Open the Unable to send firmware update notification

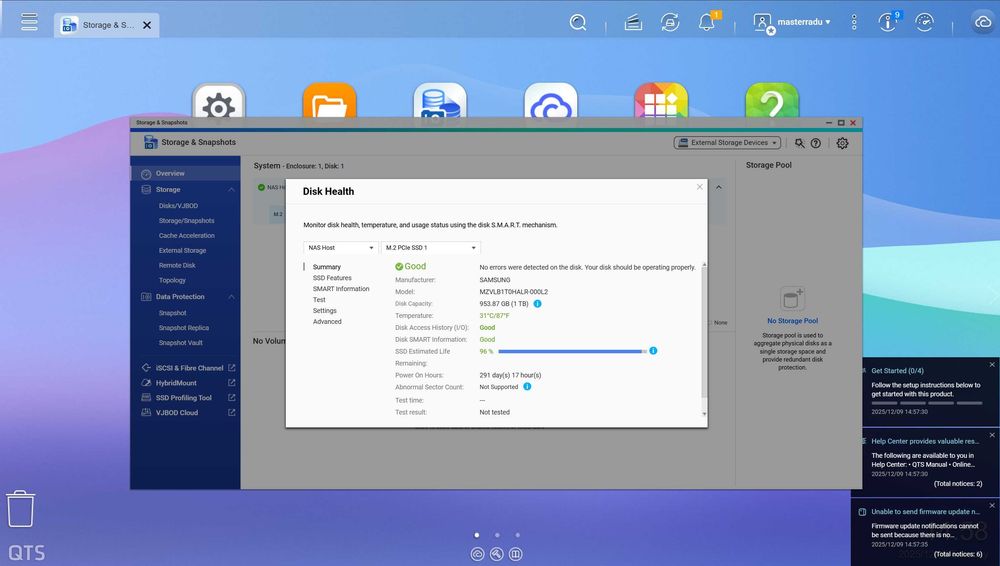[x=926, y=531]
